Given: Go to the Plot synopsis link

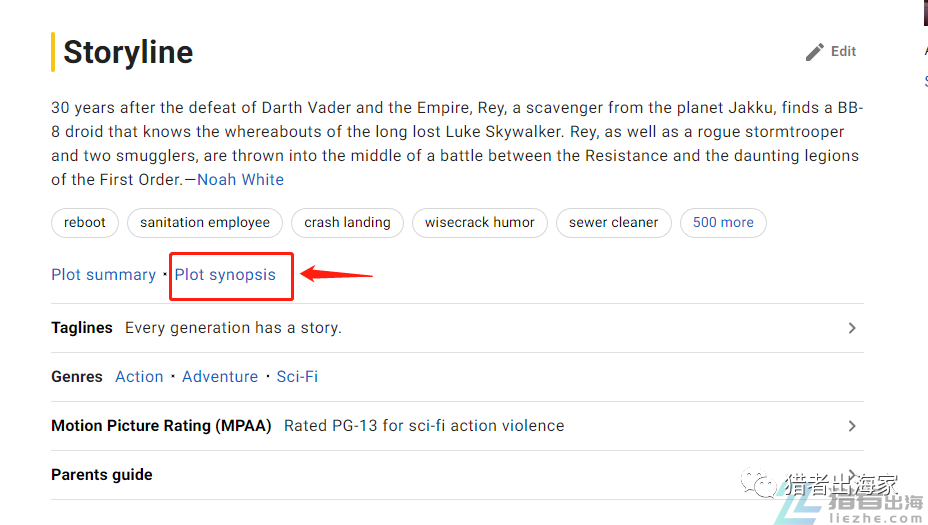Looking at the screenshot, I should pos(225,275).
